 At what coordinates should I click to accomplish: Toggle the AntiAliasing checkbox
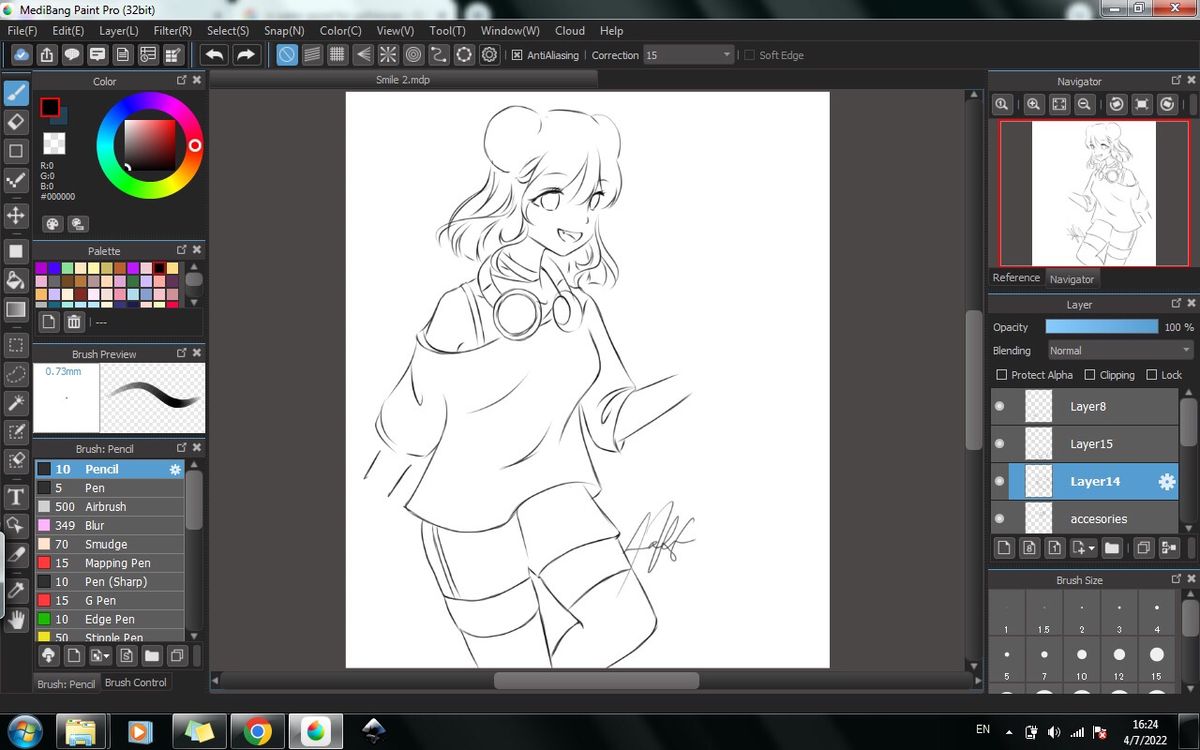(517, 55)
